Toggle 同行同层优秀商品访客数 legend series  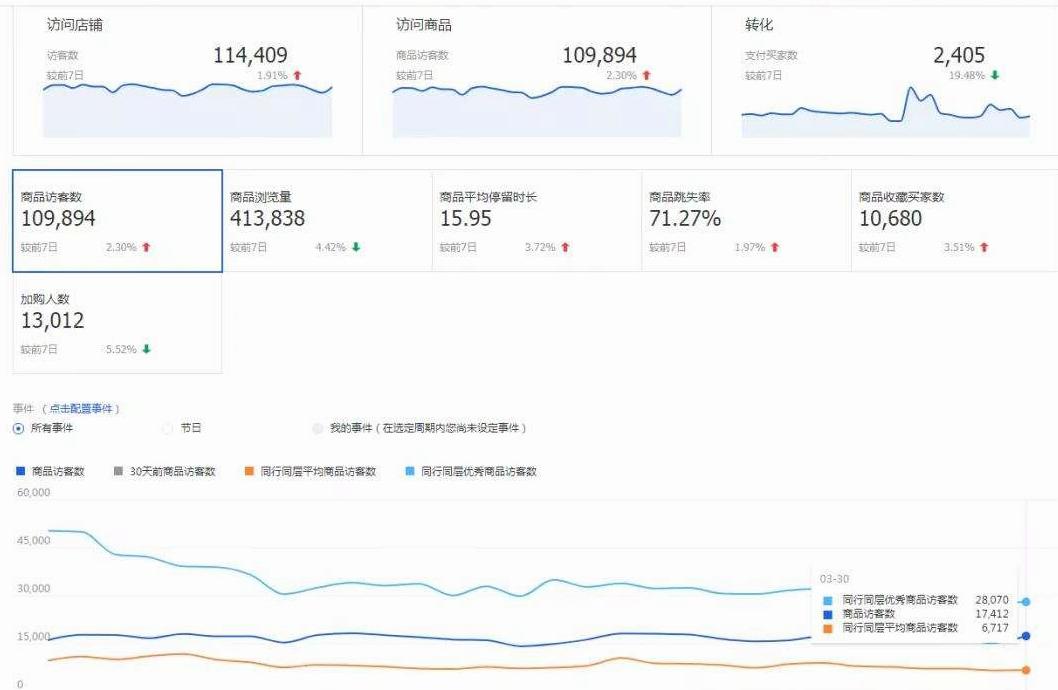(471, 471)
